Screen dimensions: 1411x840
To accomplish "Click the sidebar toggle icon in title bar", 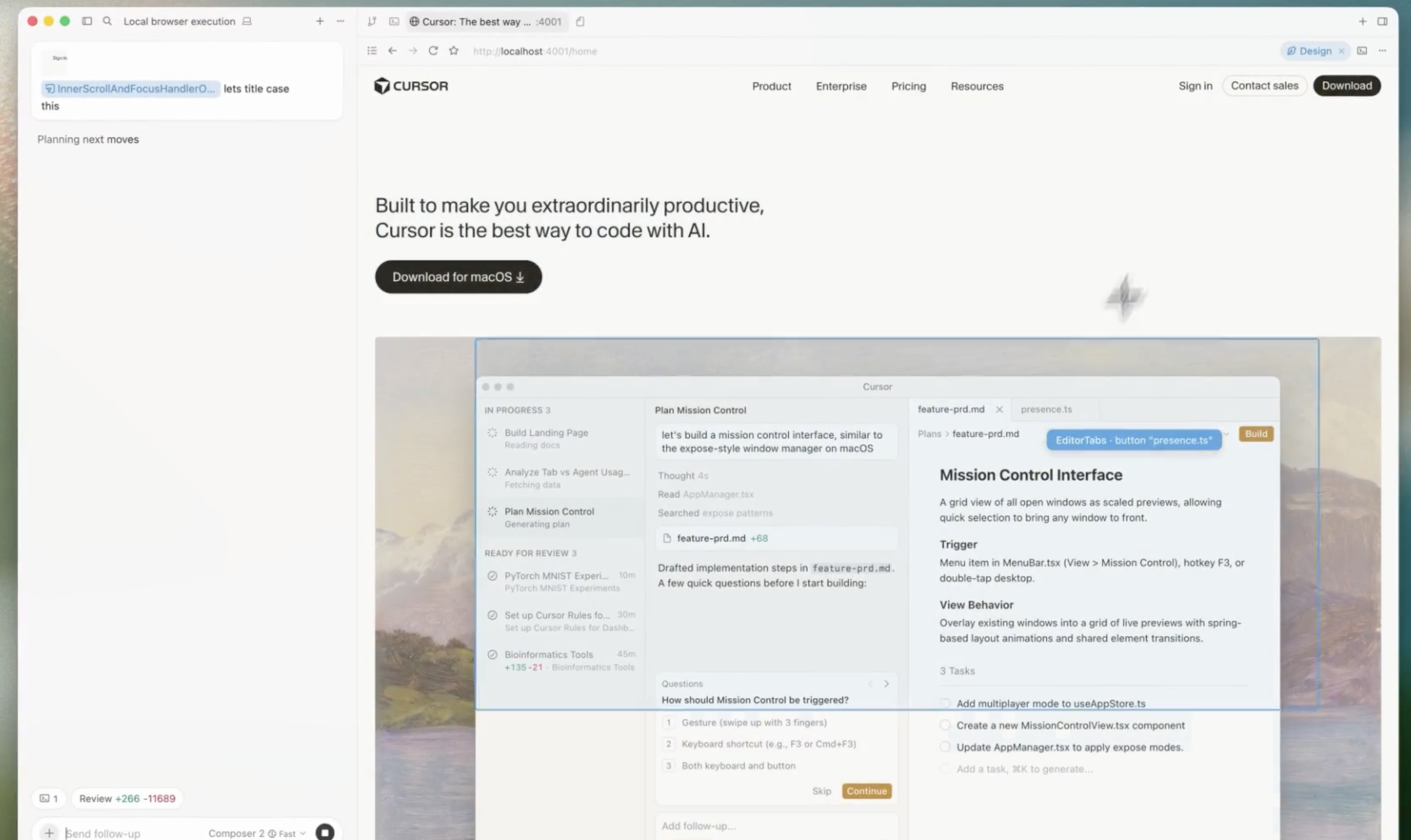I will point(87,21).
